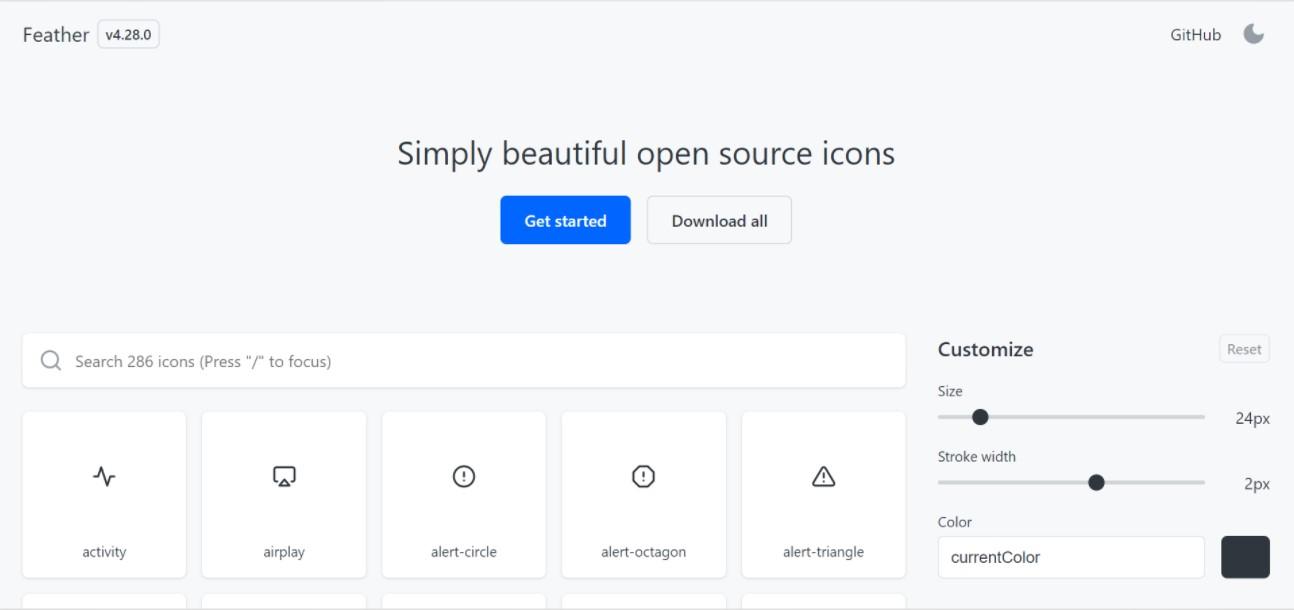Open the alert-triangle icon card
Viewport: 1294px width, 610px height.
(x=824, y=494)
